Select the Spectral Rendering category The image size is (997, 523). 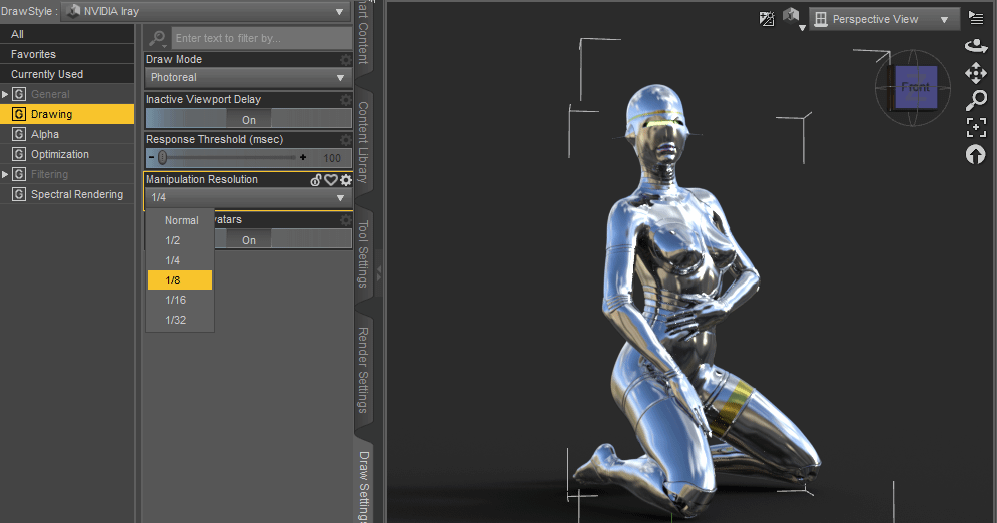coord(67,194)
